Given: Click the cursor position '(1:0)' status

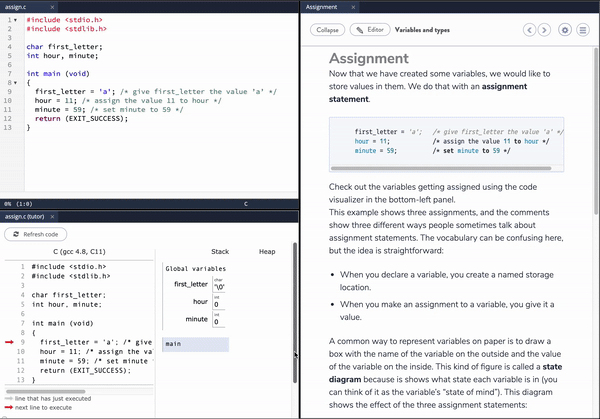Looking at the screenshot, I should (24, 204).
